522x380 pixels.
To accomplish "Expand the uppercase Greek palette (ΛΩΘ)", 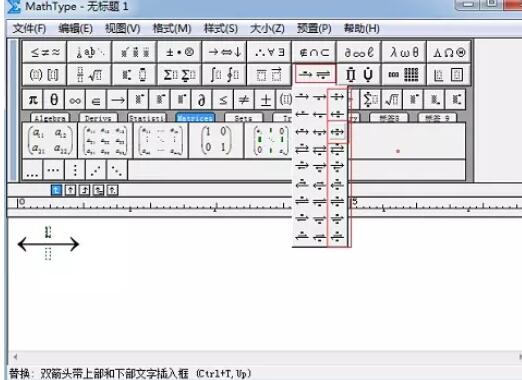I will click(x=448, y=52).
